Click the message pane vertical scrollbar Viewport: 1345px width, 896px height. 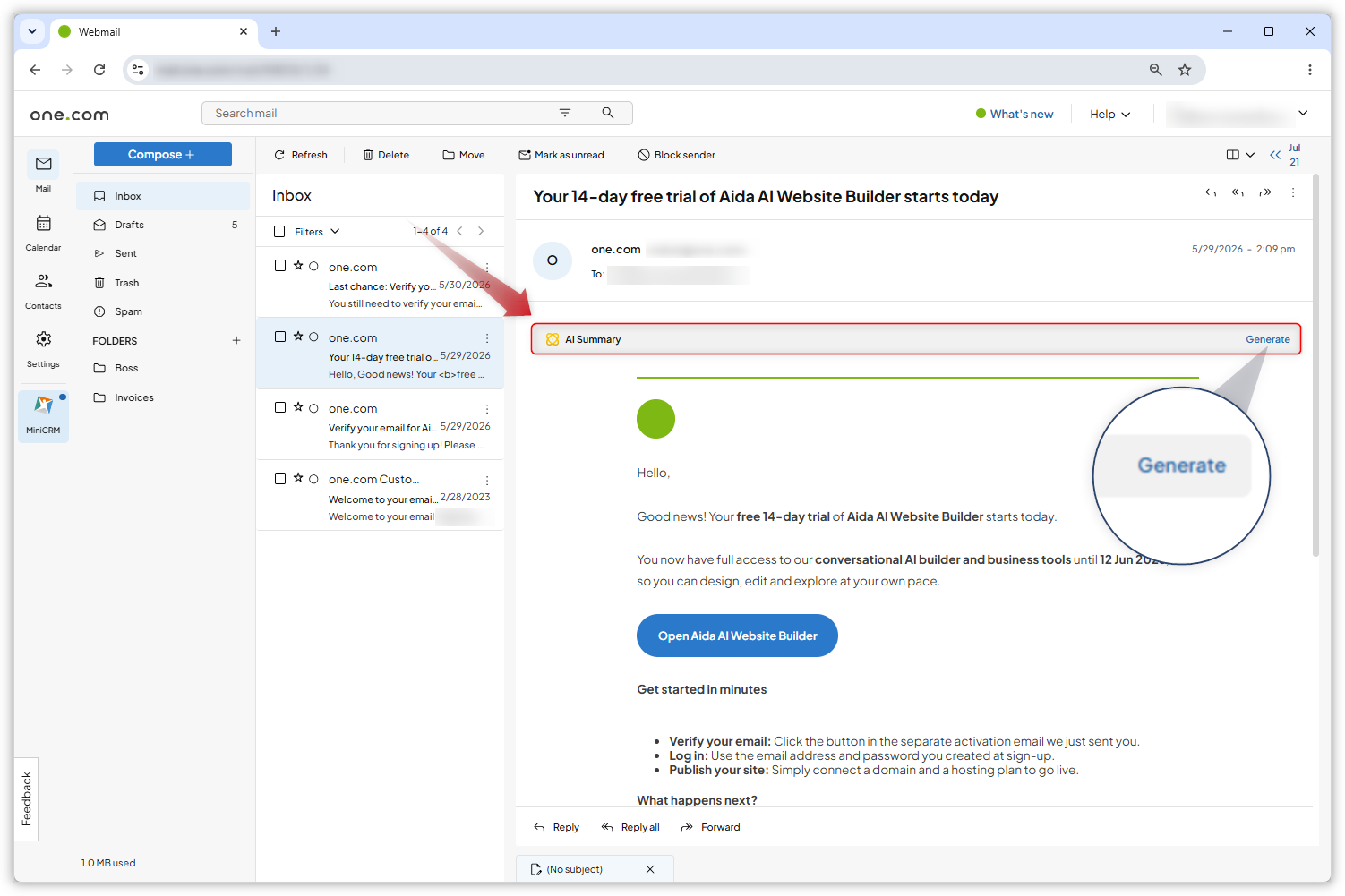coord(1315,367)
